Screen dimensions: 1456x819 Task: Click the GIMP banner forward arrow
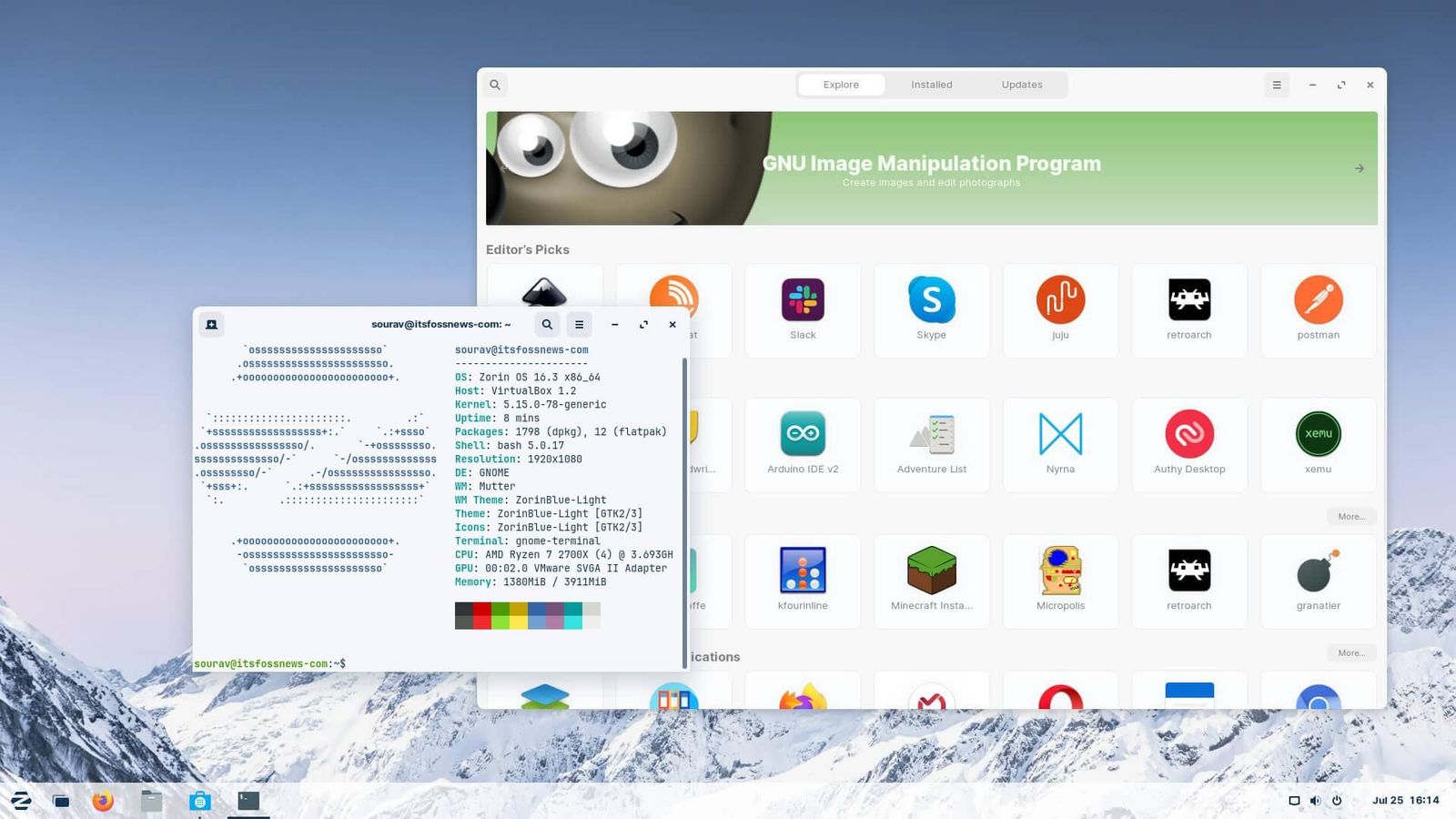(x=1358, y=167)
